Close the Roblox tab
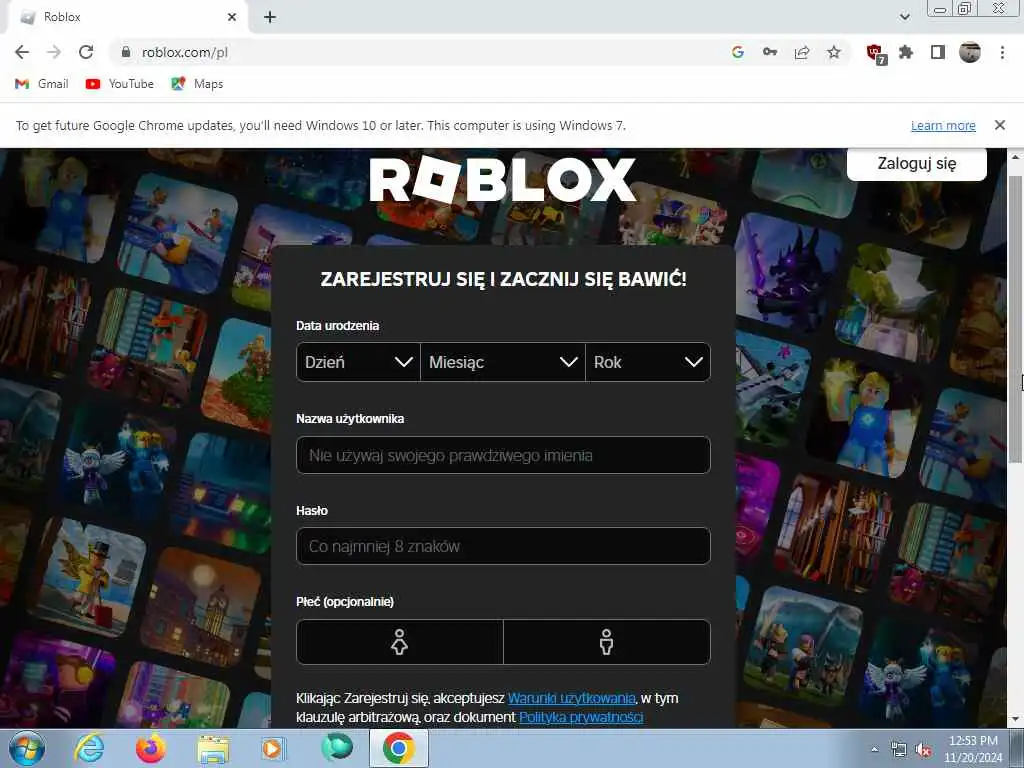The width and height of the screenshot is (1024, 768). [x=232, y=18]
